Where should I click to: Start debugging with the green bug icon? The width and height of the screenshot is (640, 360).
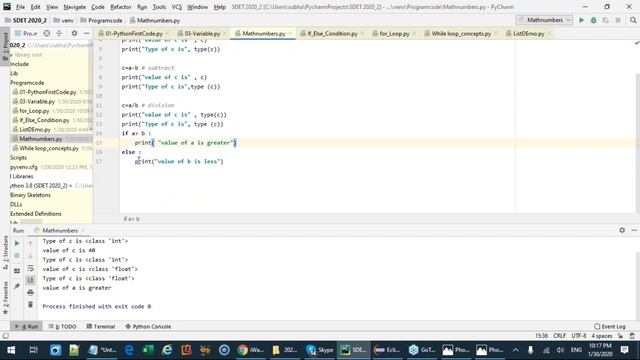(593, 20)
